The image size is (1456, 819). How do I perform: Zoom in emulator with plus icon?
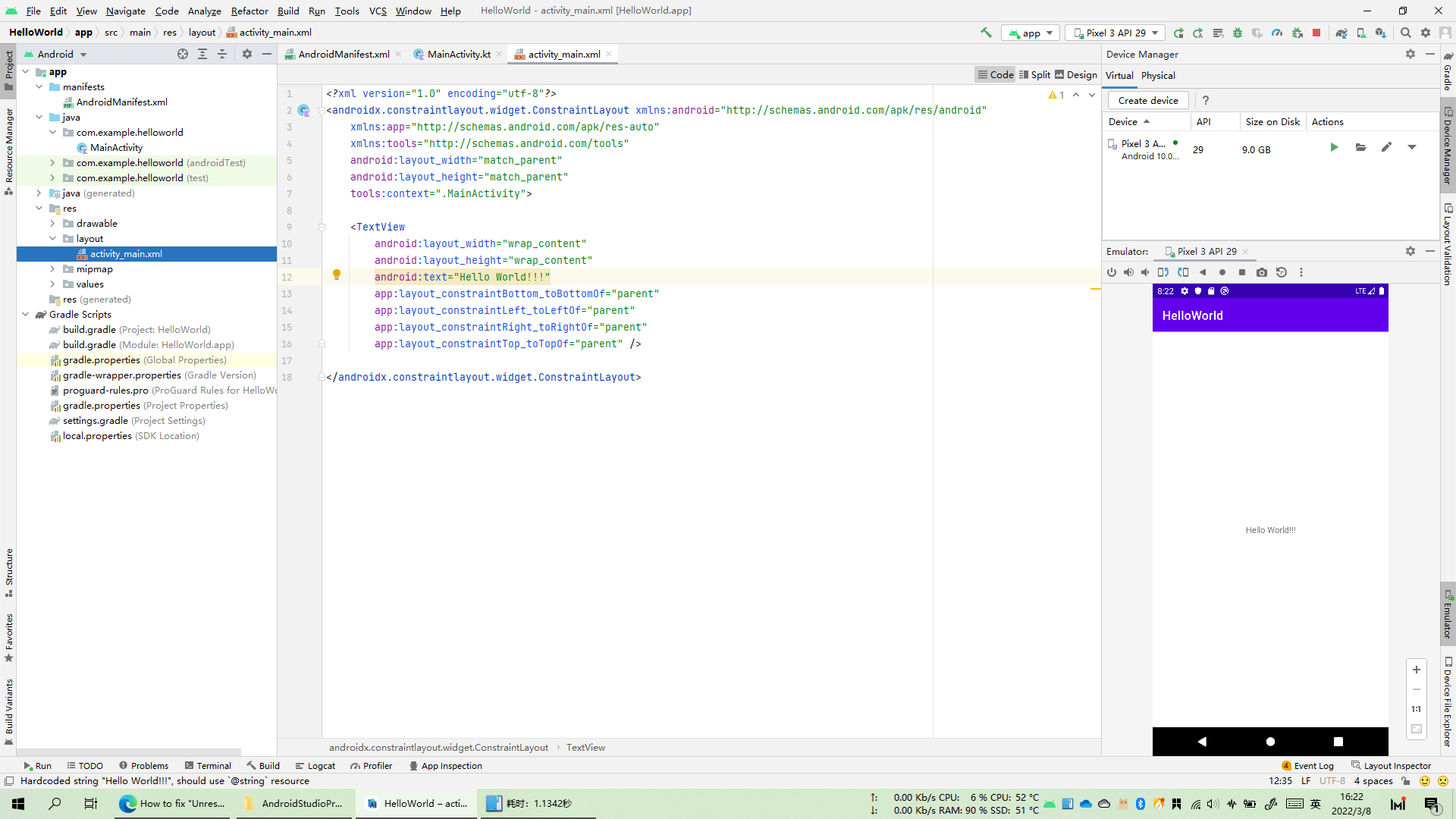tap(1416, 670)
